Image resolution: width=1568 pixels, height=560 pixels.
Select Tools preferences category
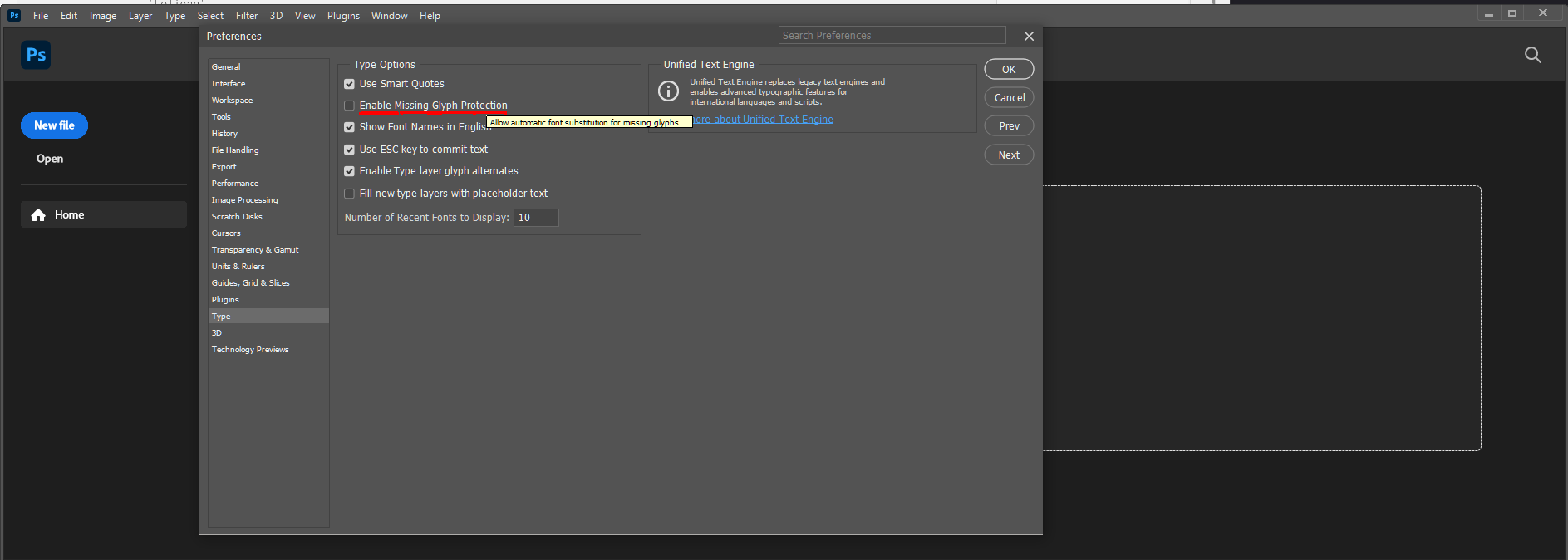268,117
